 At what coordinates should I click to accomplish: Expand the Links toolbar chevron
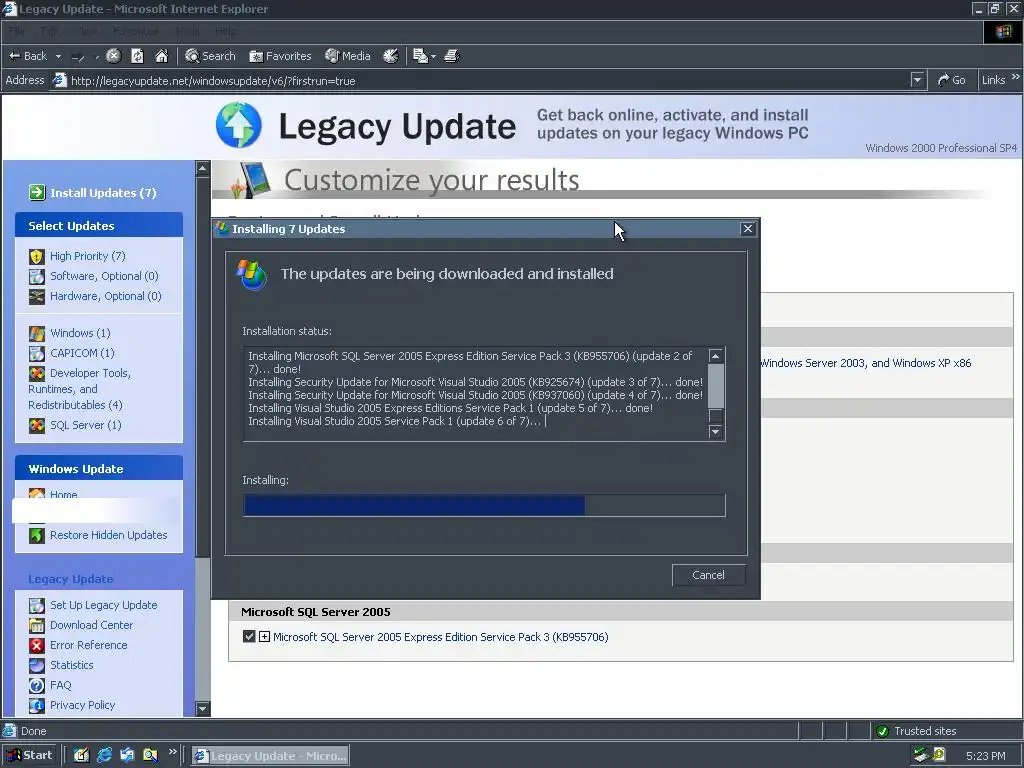[x=1016, y=77]
